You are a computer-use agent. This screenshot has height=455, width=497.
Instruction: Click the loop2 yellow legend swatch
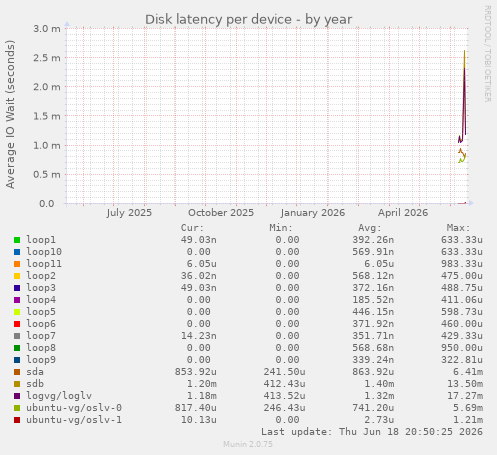coord(17,276)
